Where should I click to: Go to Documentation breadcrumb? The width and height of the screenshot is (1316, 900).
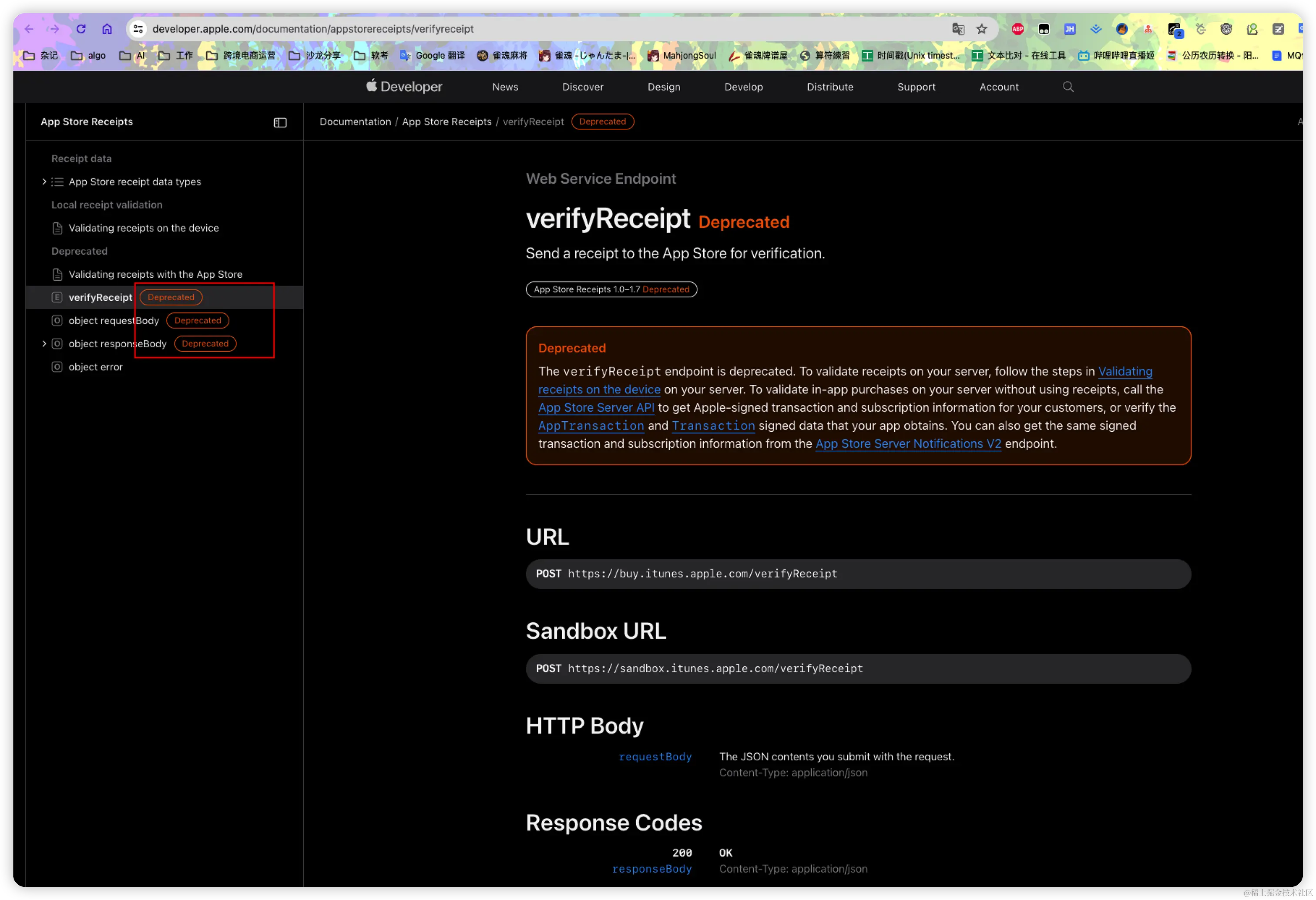click(x=355, y=122)
